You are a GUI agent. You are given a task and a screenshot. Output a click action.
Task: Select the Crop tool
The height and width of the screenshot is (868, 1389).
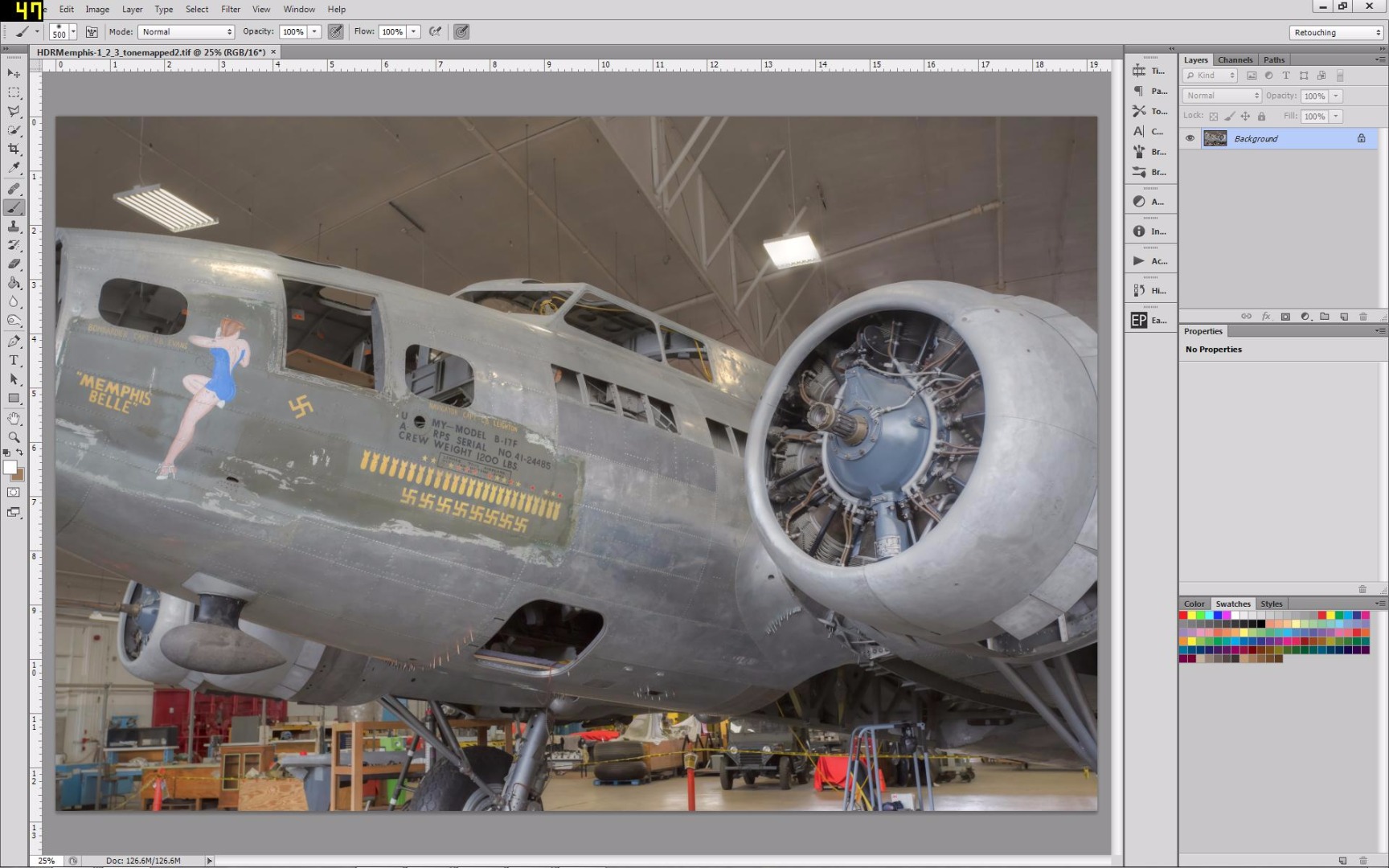pyautogui.click(x=14, y=149)
